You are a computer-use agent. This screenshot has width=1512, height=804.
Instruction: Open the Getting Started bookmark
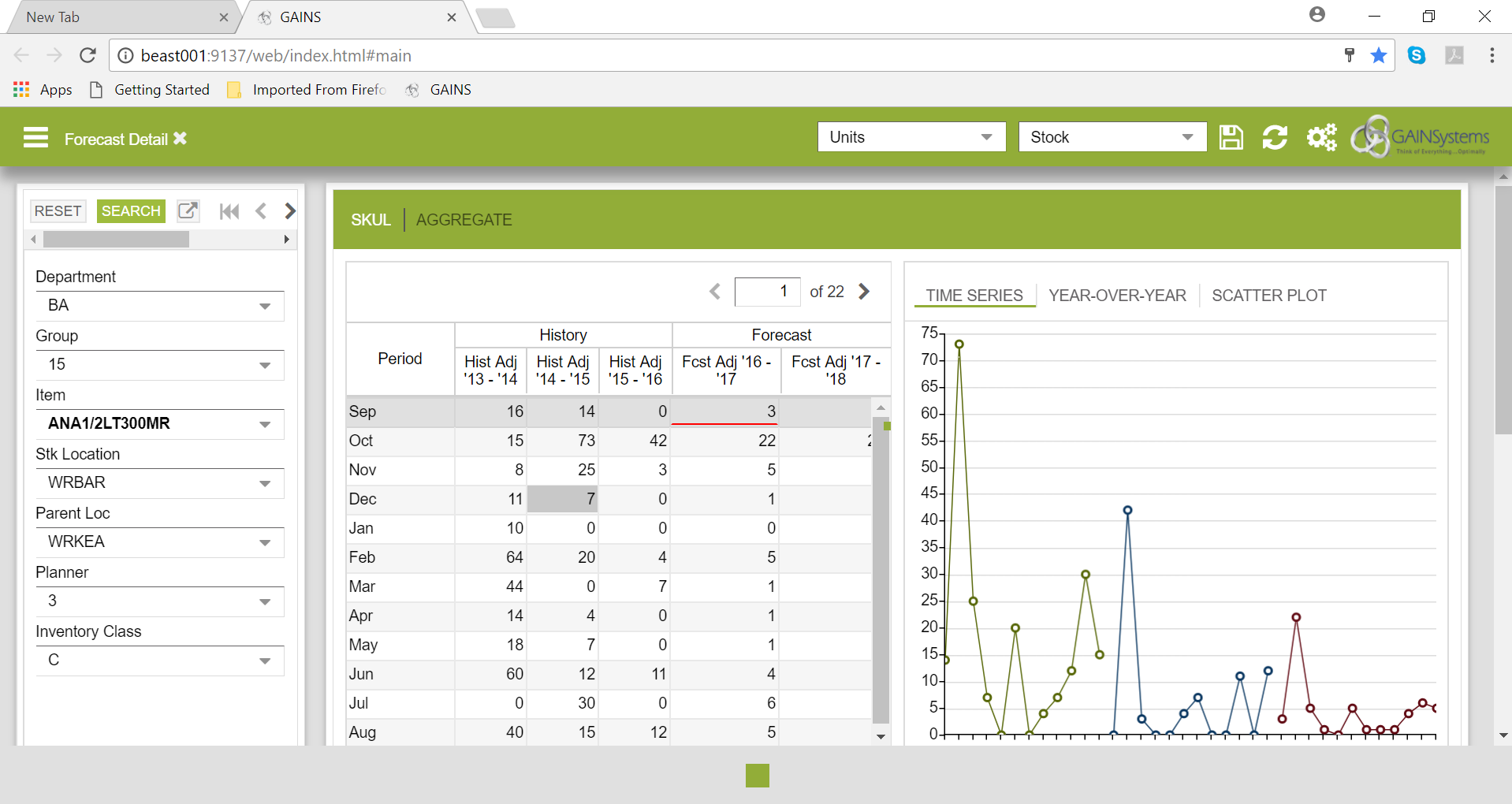tap(151, 90)
